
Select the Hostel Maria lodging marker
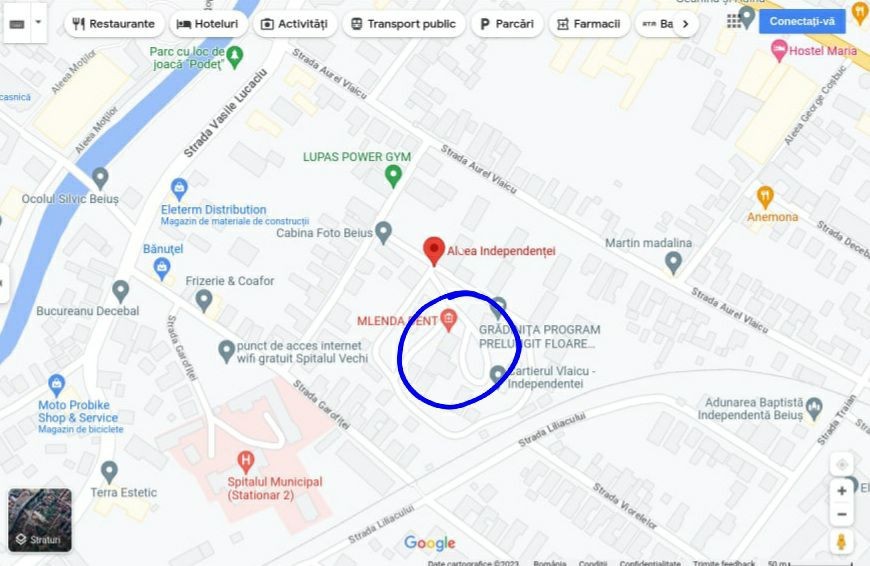coord(779,50)
